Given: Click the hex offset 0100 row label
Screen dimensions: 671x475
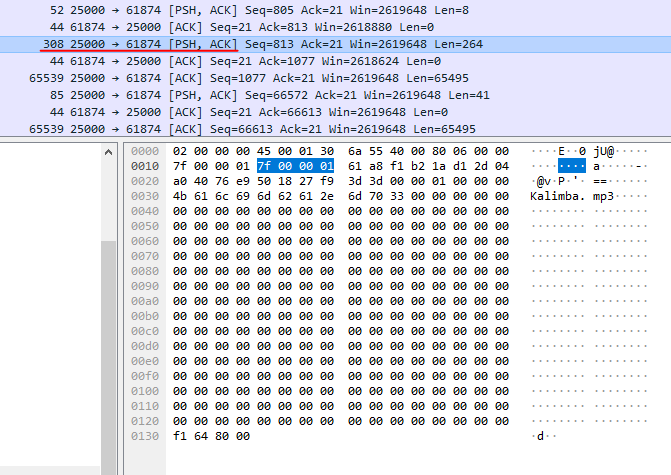Looking at the screenshot, I should tap(145, 391).
